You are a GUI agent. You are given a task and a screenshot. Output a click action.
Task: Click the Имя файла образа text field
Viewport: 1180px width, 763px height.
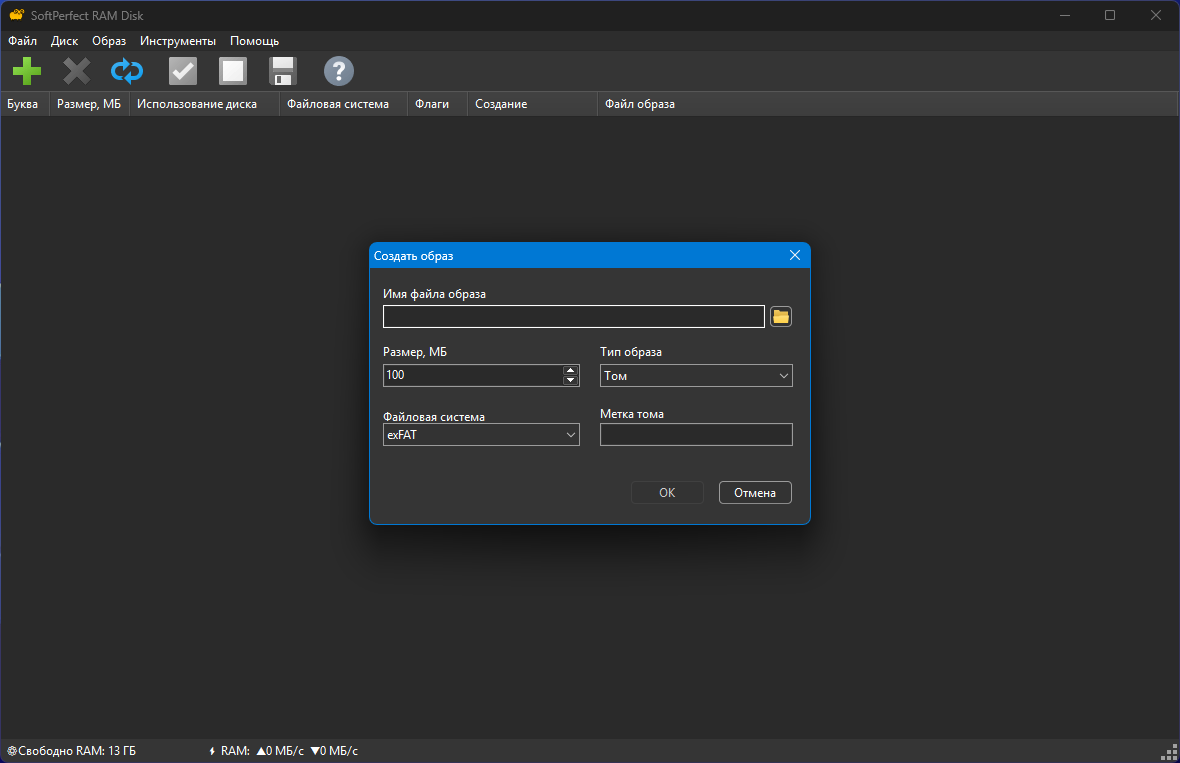pos(573,317)
